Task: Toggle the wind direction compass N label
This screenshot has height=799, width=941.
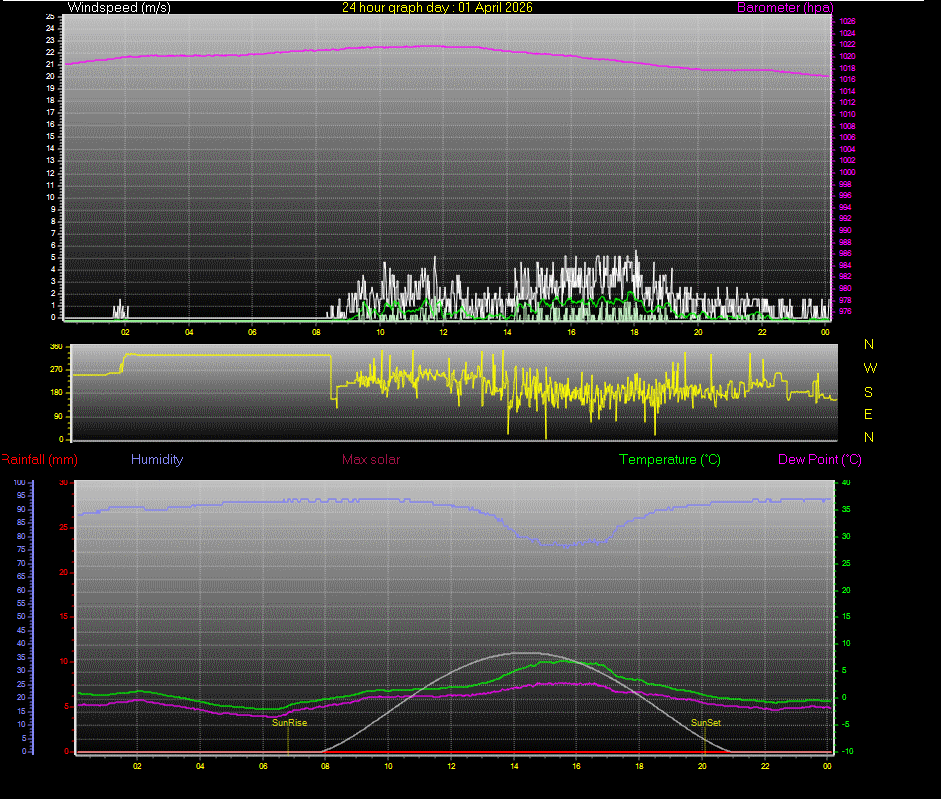Action: point(868,346)
